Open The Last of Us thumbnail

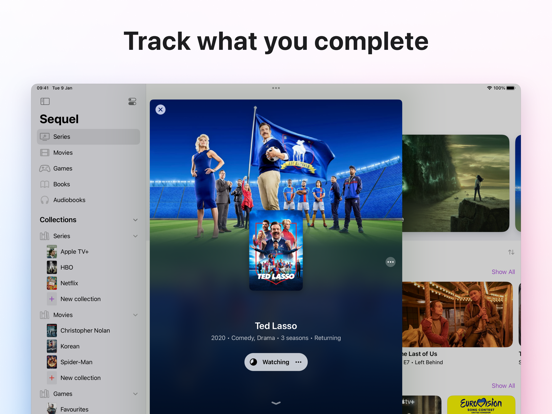(457, 314)
